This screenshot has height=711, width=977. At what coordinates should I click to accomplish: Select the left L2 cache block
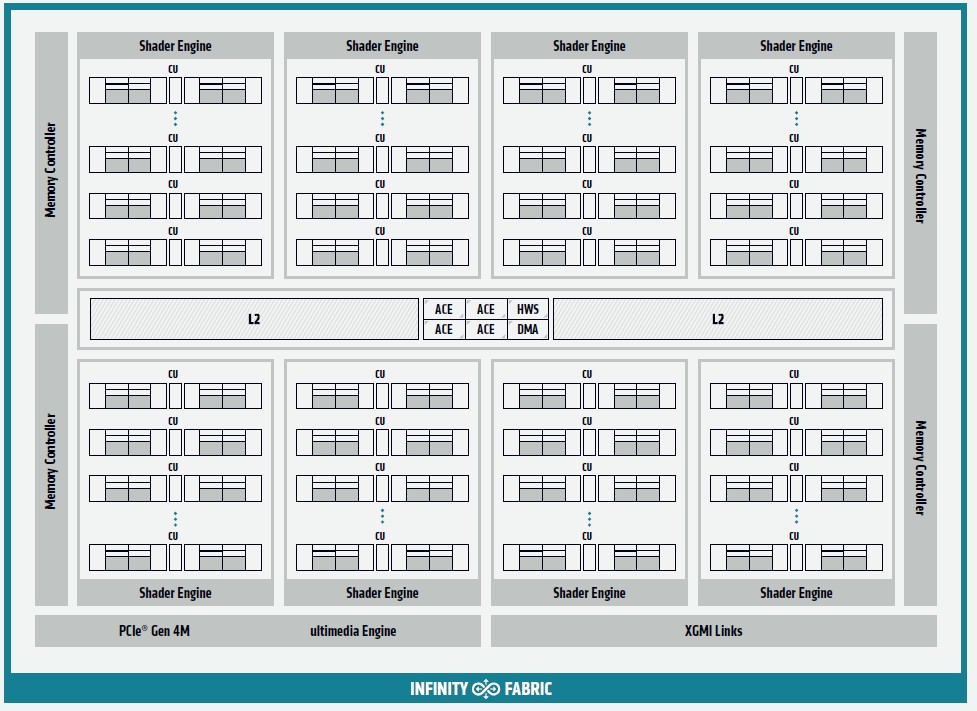[x=254, y=319]
